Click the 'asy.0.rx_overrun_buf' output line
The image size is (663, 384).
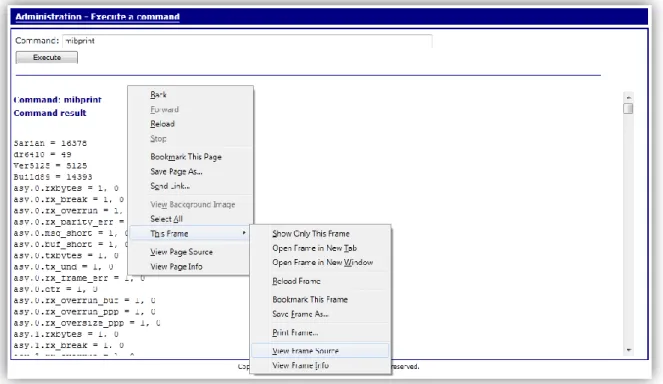click(84, 301)
